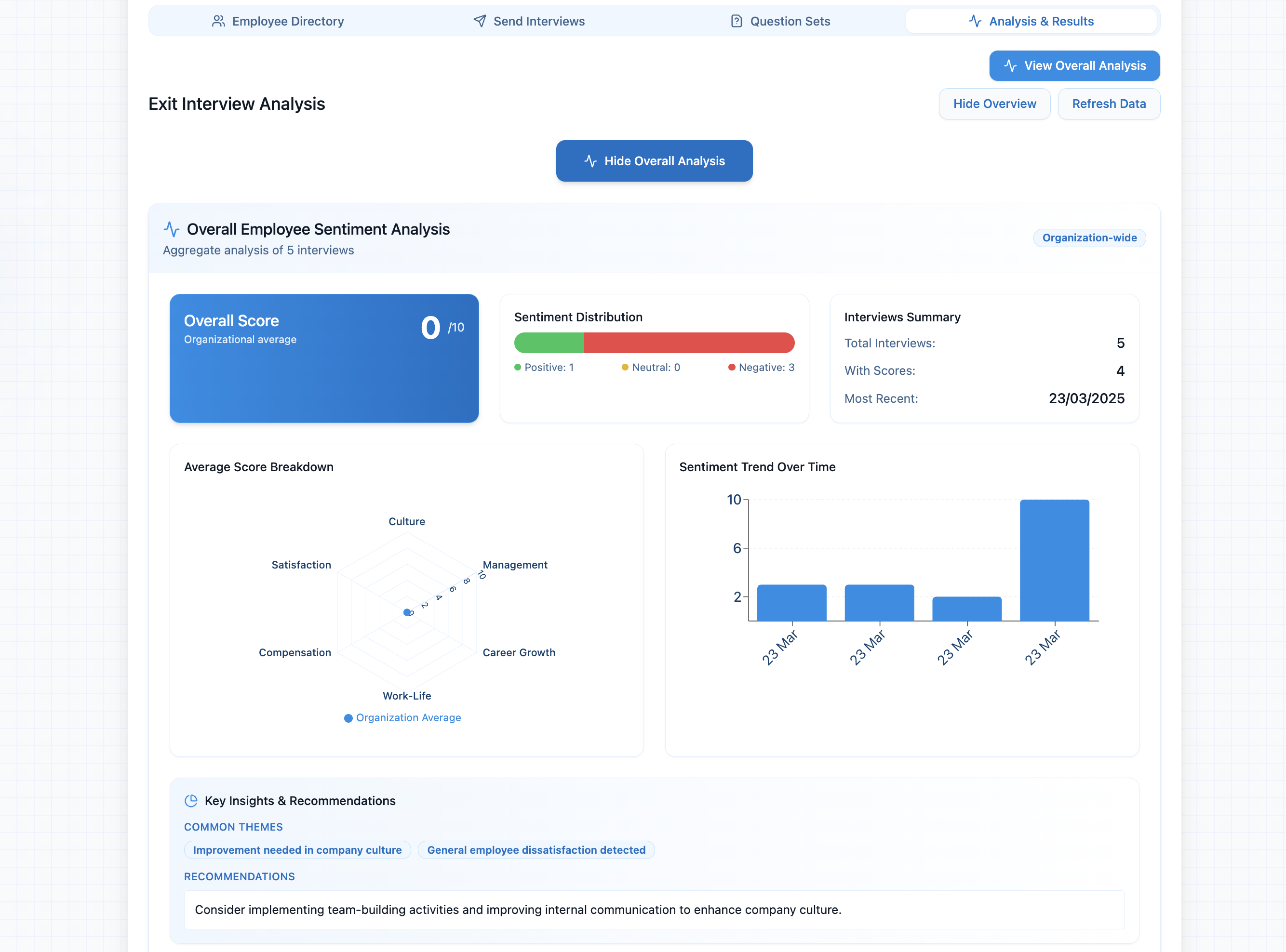This screenshot has width=1286, height=952.
Task: Click the Average Score Breakdown title
Action: (x=259, y=467)
